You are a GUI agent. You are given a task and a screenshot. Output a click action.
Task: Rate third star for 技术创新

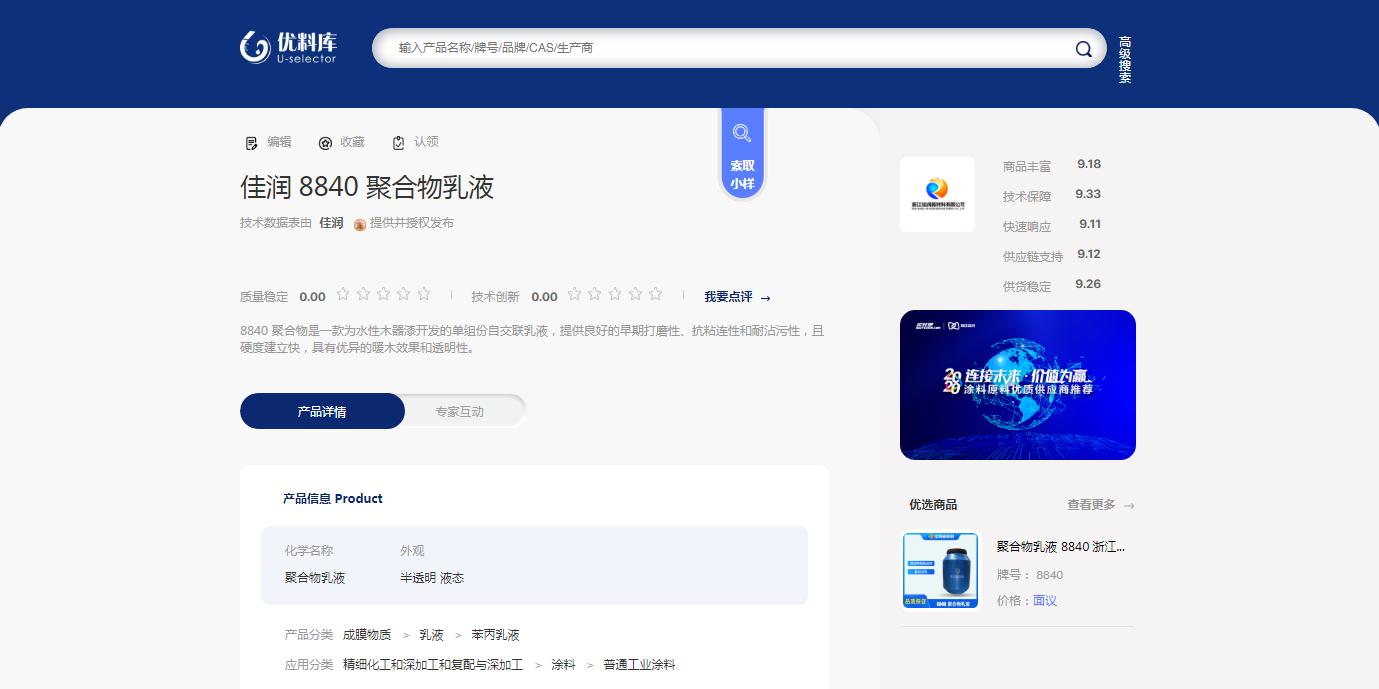pos(615,294)
